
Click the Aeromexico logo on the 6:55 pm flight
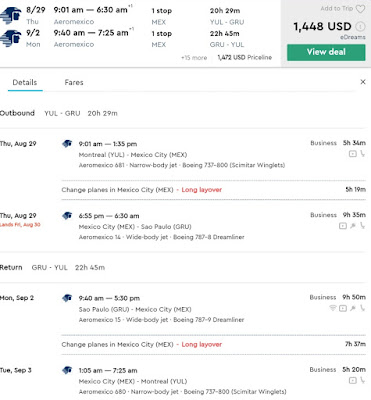click(x=67, y=216)
